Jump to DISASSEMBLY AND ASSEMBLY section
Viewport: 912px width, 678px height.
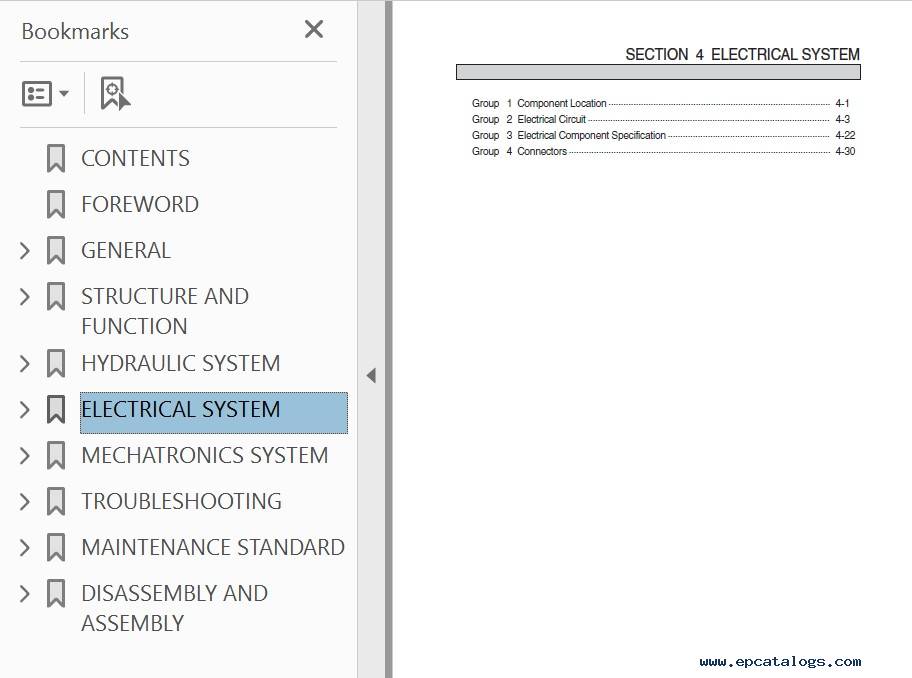[x=174, y=608]
